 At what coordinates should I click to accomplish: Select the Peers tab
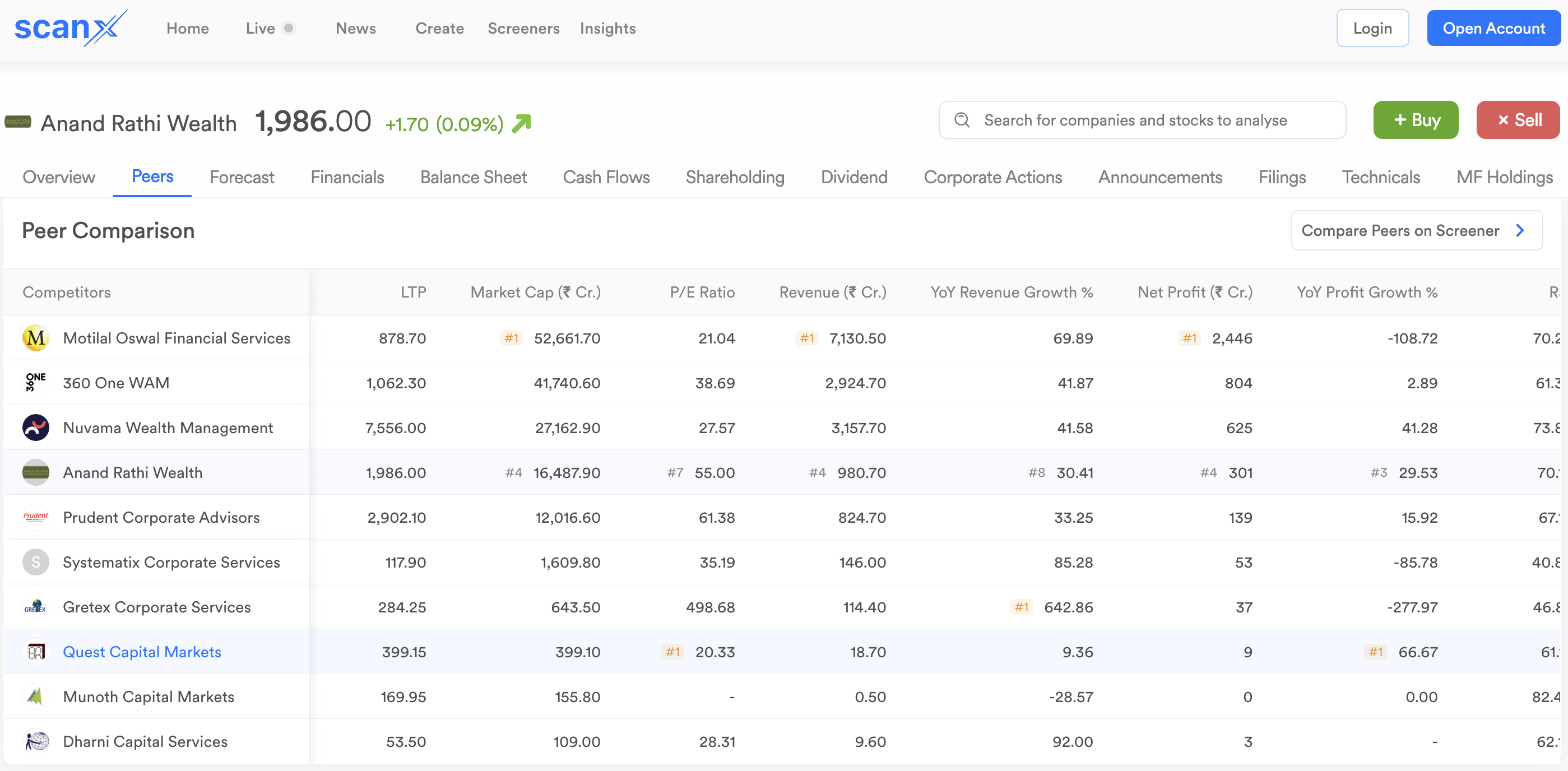152,177
